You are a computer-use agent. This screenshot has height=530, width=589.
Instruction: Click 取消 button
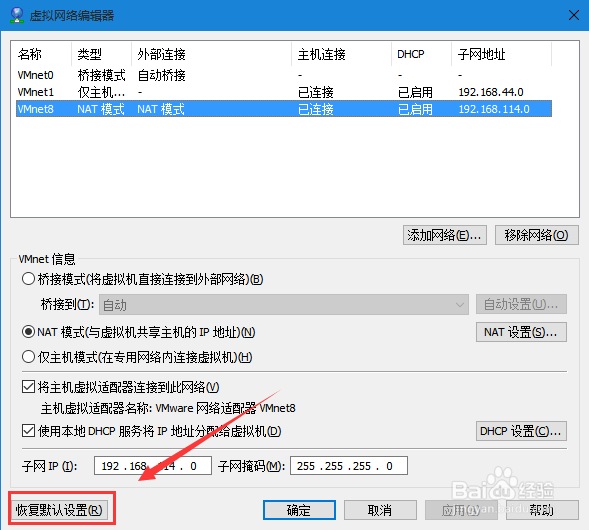click(x=380, y=510)
